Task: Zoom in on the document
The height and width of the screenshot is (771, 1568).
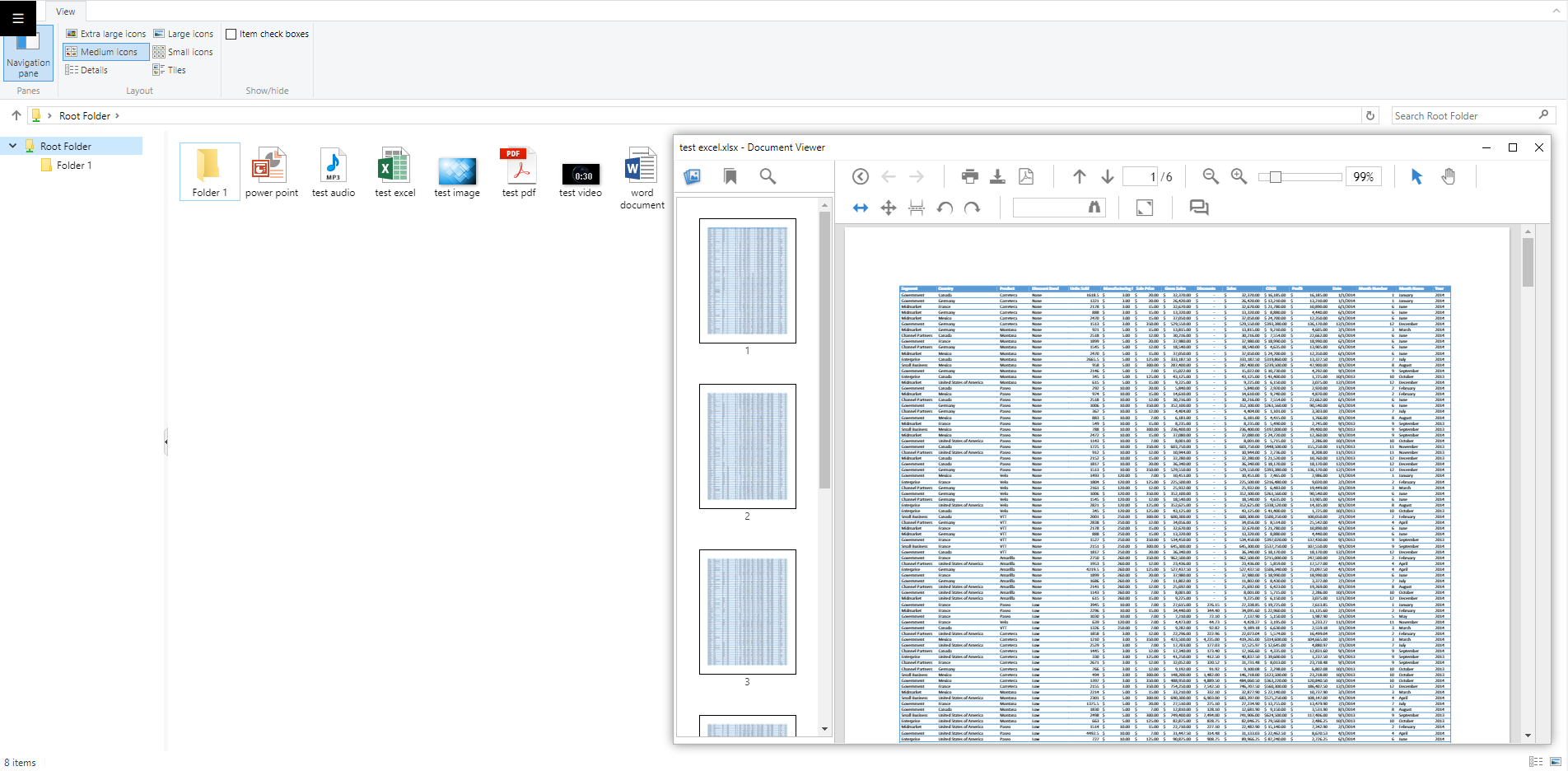Action: pos(1239,176)
